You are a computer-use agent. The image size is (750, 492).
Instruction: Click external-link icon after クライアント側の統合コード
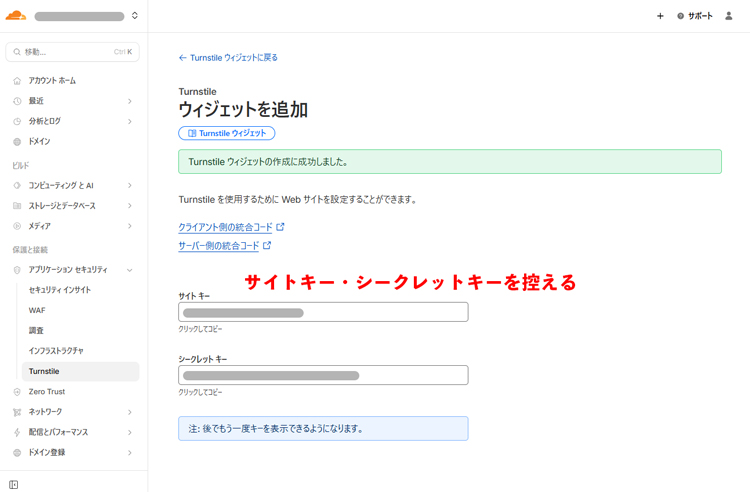tap(280, 227)
